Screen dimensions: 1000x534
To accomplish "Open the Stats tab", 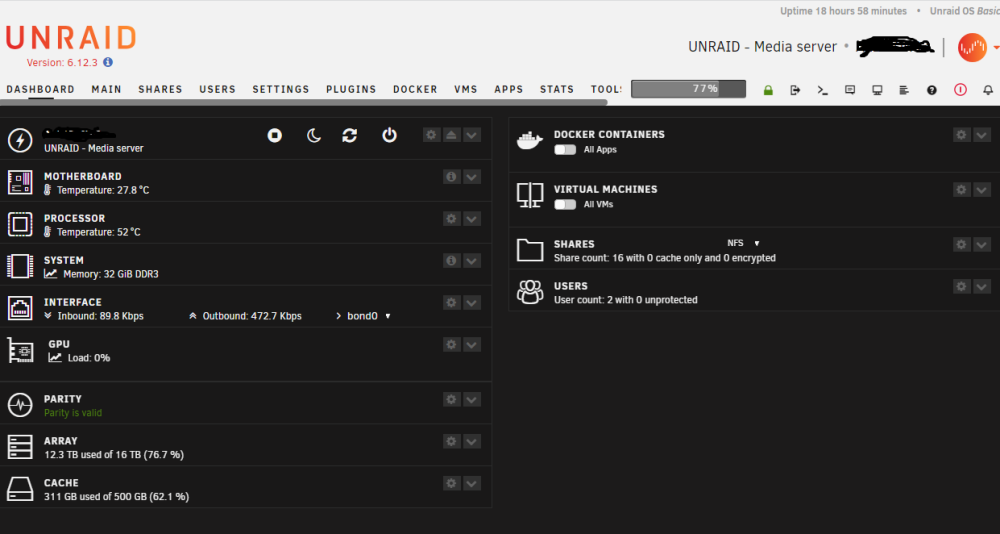I will click(557, 89).
